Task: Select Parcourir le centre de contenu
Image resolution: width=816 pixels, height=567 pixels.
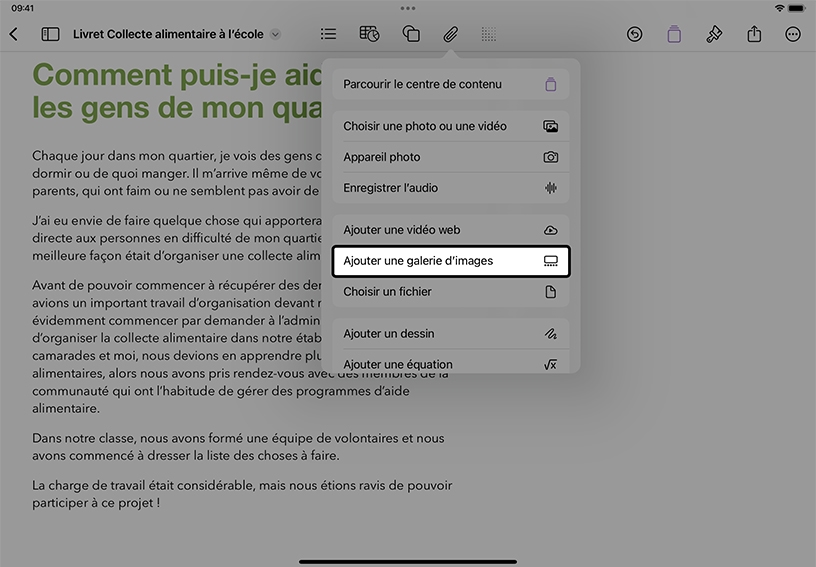Action: coord(451,84)
